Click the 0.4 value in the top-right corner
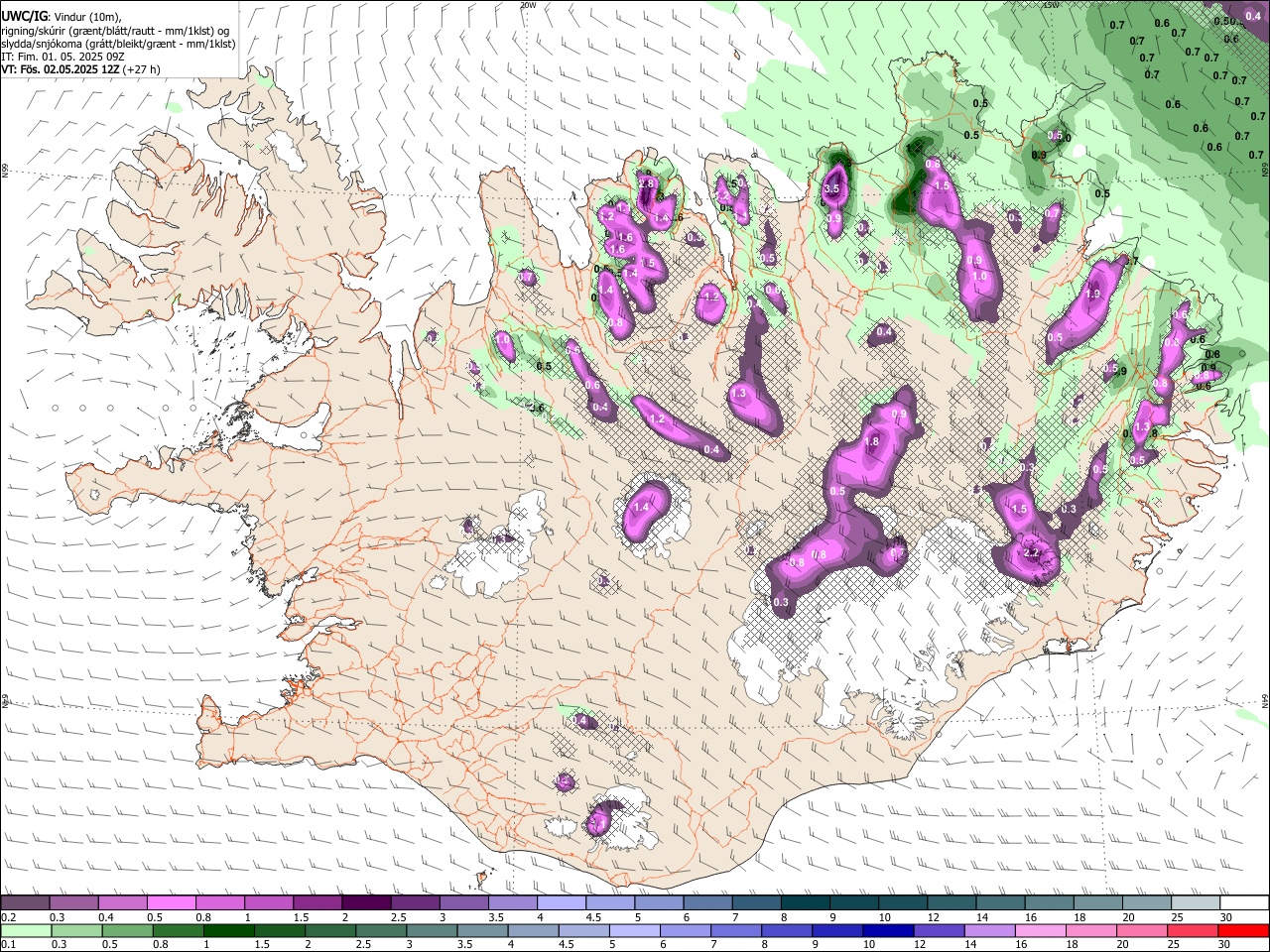The width and height of the screenshot is (1270, 952). click(1253, 16)
